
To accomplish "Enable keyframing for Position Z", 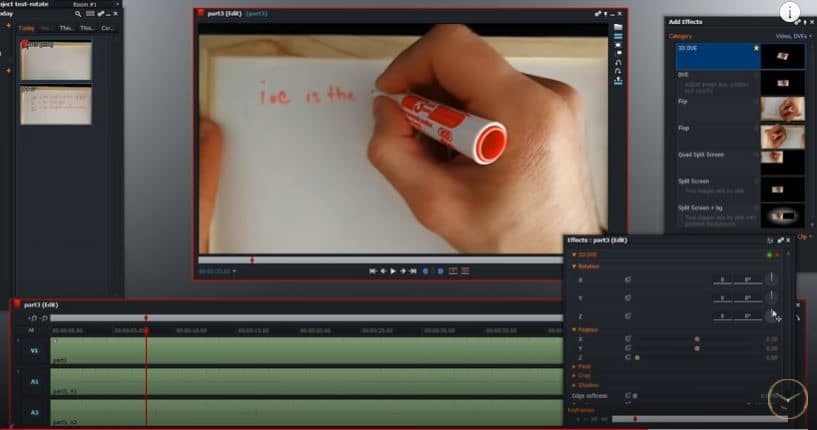I will pyautogui.click(x=628, y=357).
